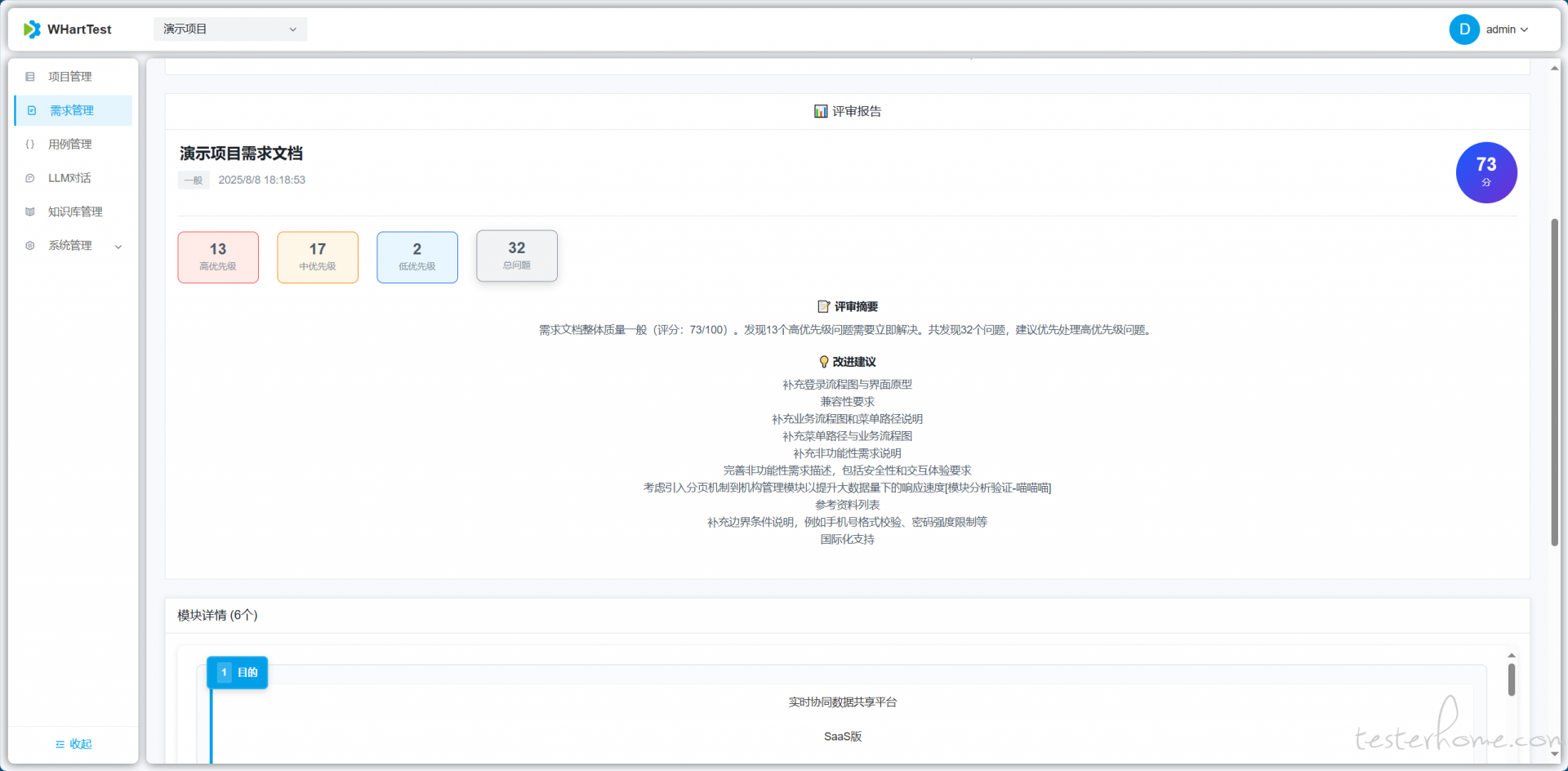1568x771 pixels.
Task: Click the 需求管理 document icon
Action: (x=32, y=110)
